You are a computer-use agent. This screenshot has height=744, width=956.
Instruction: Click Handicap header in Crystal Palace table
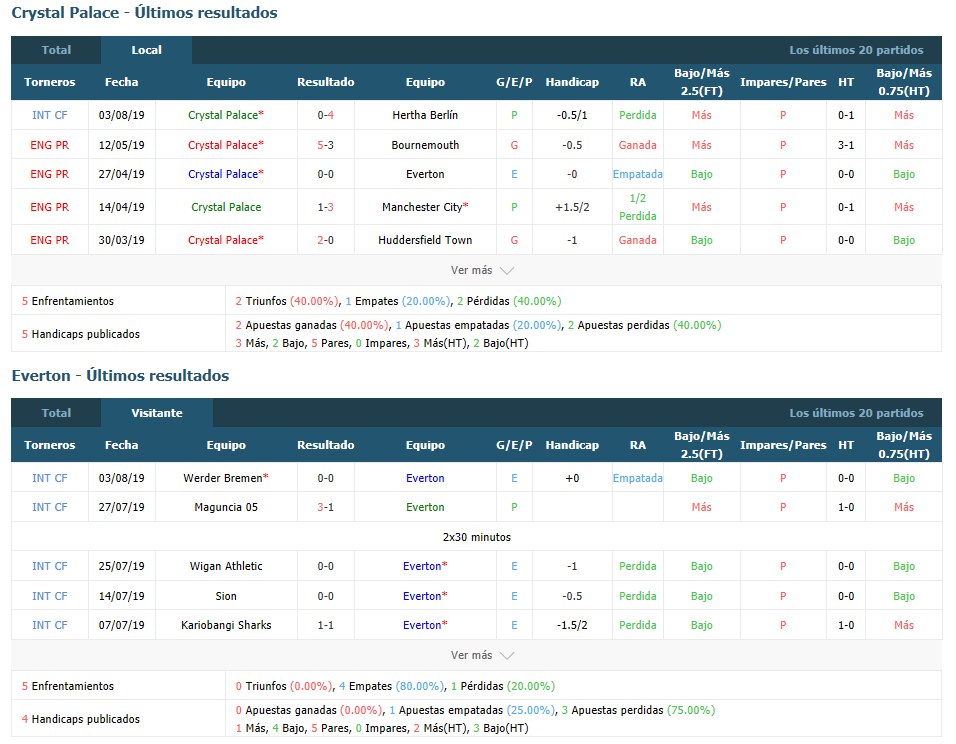click(x=572, y=82)
